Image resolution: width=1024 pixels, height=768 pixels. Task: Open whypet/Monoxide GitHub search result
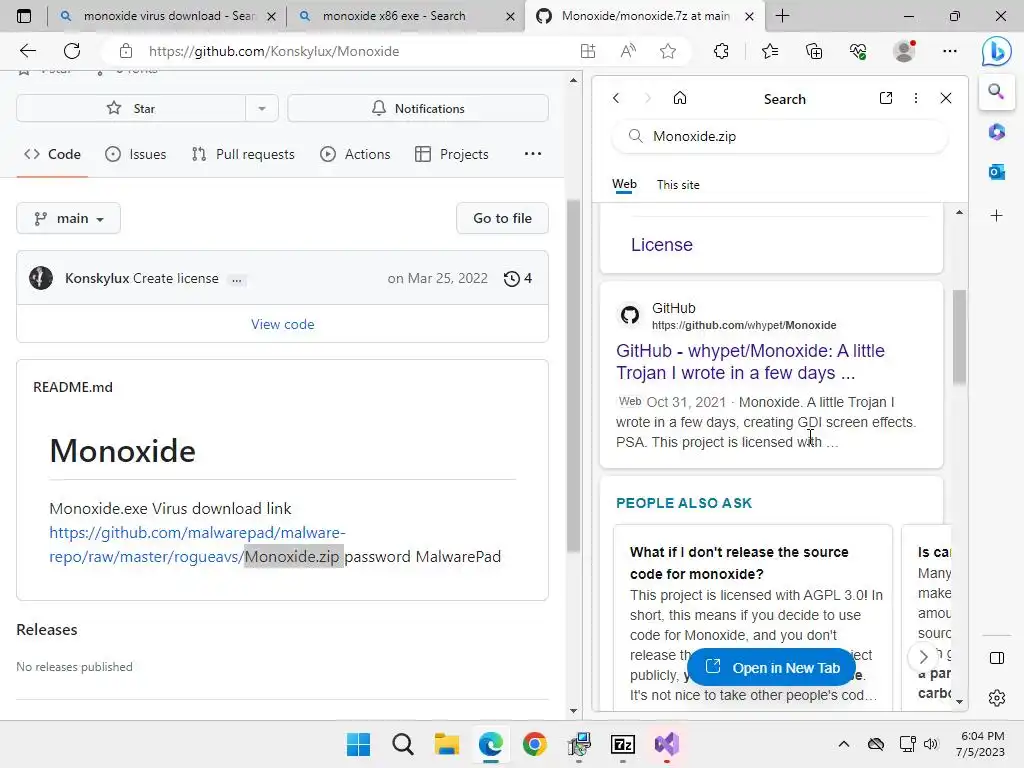[750, 362]
